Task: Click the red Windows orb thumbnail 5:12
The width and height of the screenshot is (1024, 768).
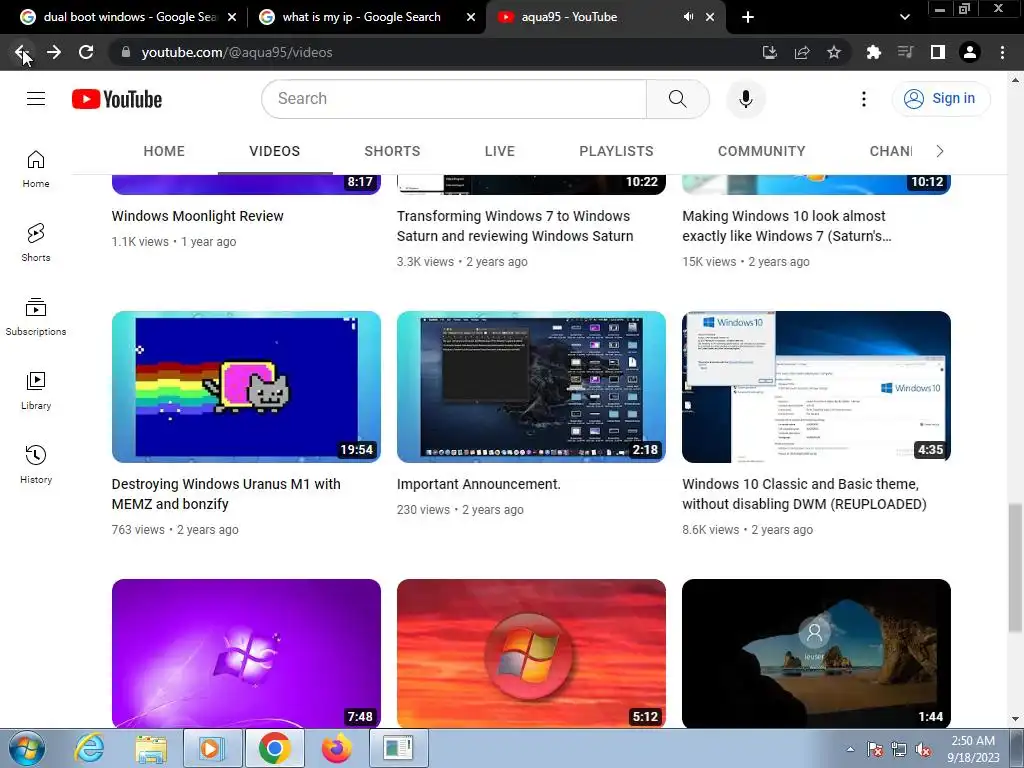Action: pos(531,653)
